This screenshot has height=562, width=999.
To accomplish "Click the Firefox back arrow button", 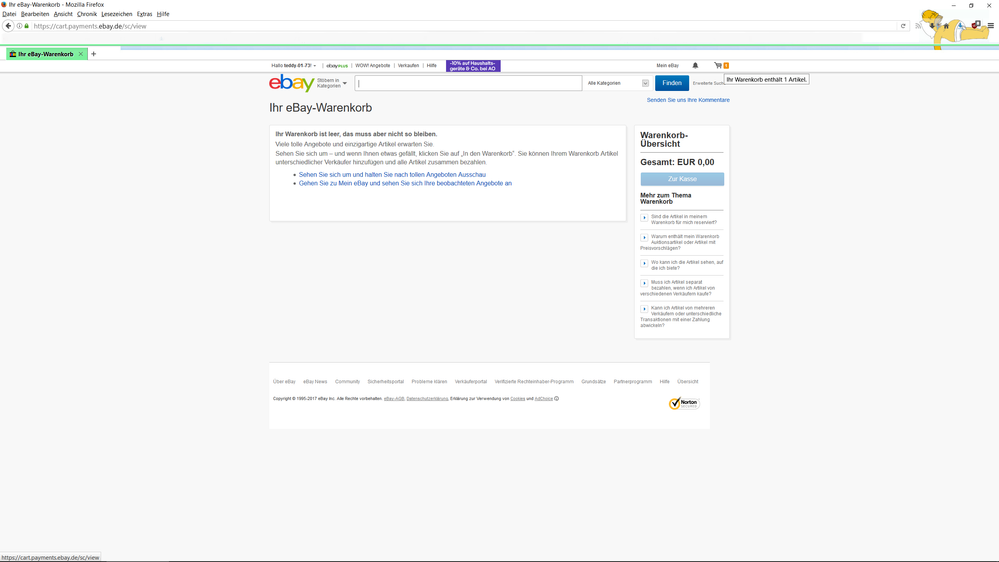I will point(8,26).
